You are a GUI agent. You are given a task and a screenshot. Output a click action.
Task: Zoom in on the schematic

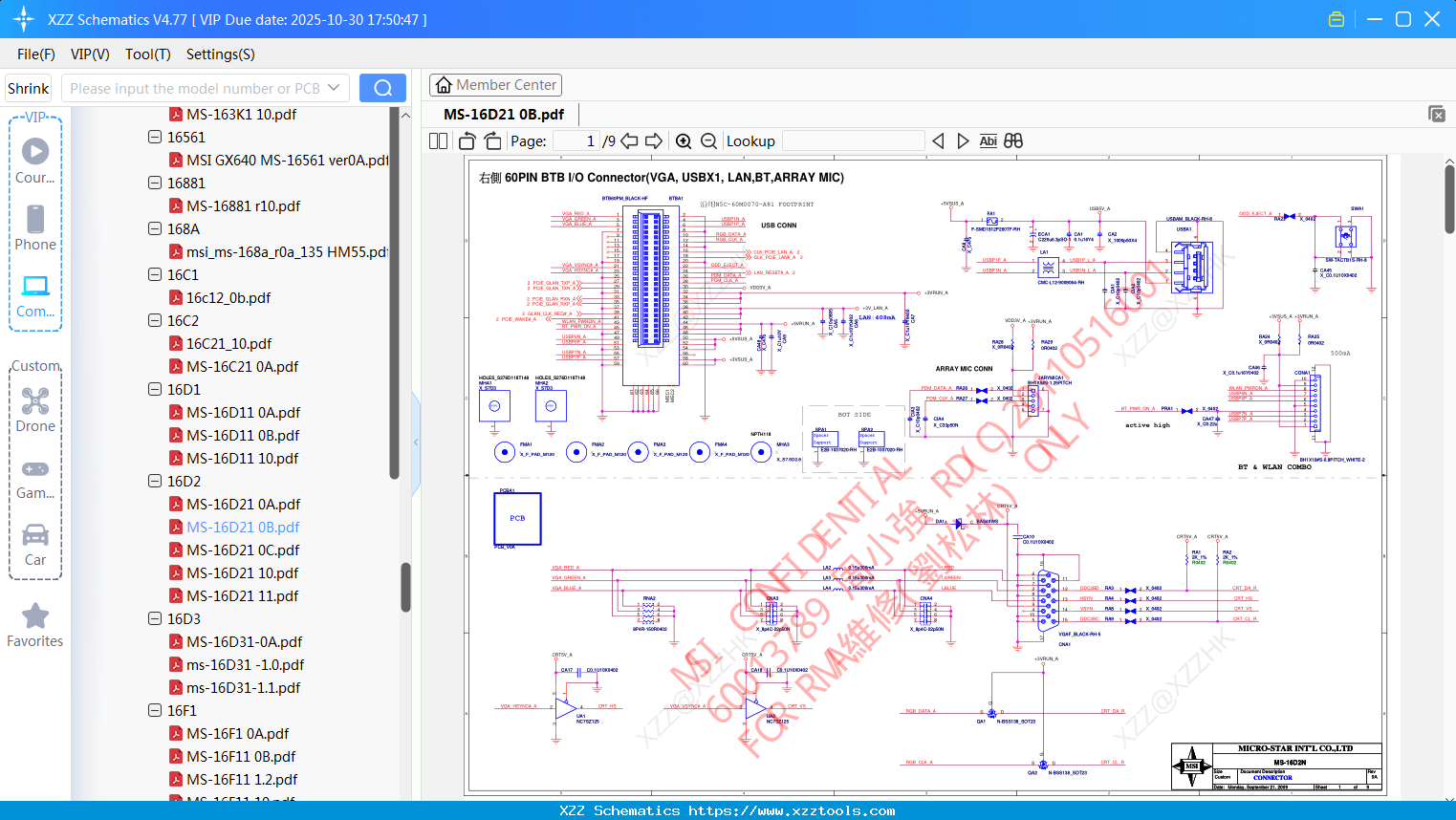point(684,140)
